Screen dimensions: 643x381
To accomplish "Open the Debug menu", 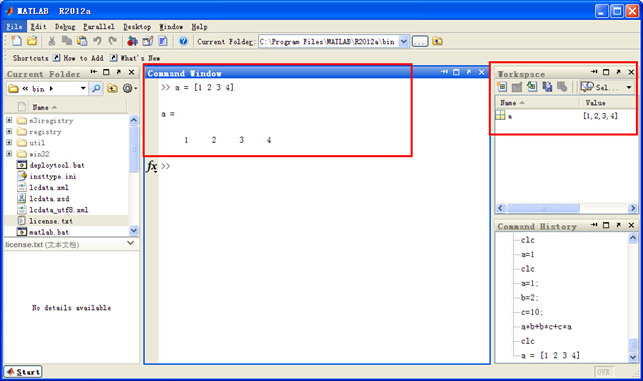I will tap(65, 27).
